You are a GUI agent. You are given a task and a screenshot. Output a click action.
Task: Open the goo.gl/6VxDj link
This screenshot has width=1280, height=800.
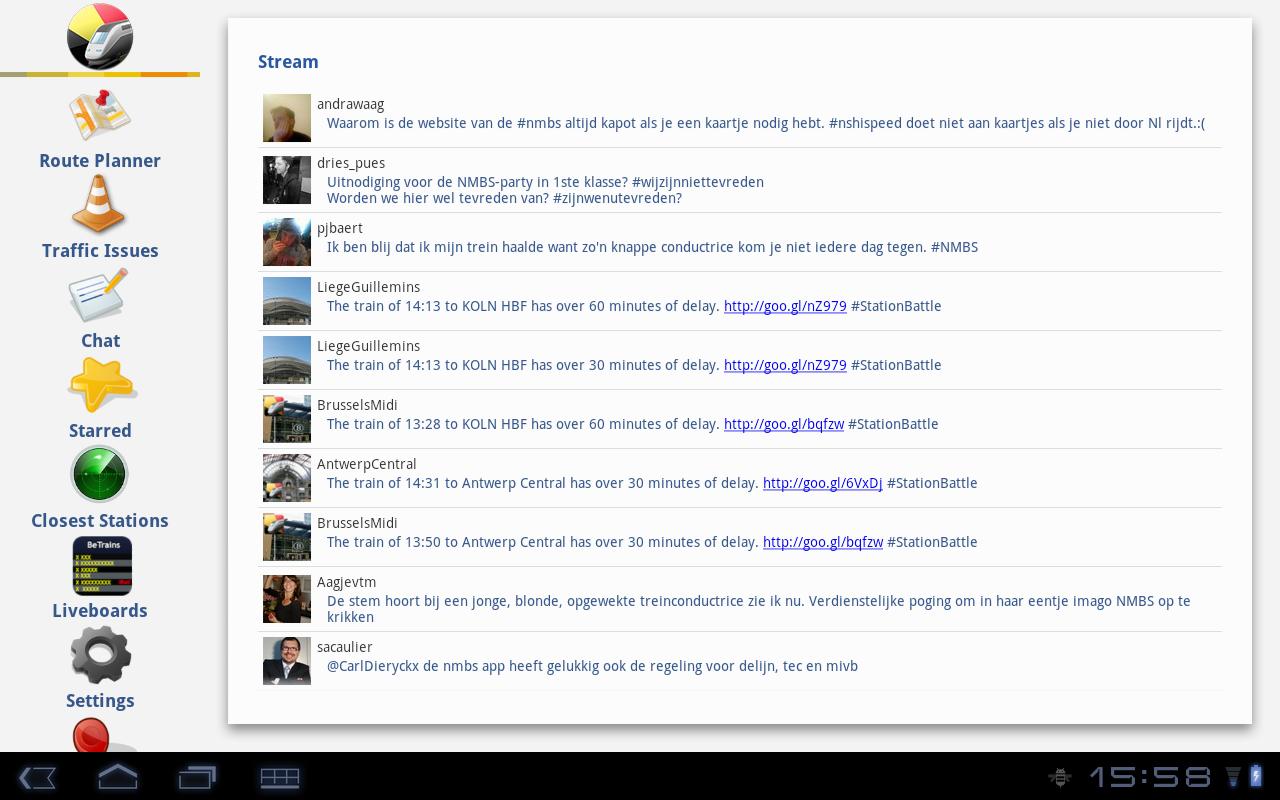pos(823,483)
